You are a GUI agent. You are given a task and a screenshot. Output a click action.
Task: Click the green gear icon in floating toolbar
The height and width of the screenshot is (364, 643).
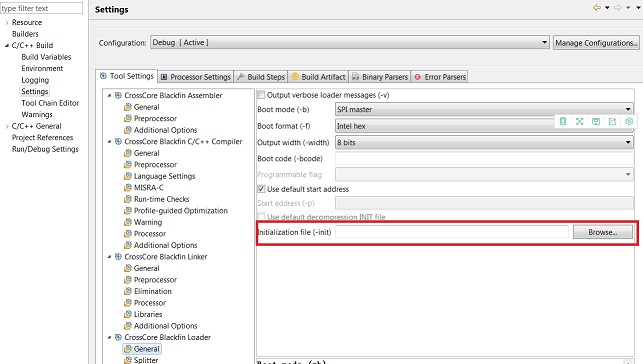click(x=629, y=121)
